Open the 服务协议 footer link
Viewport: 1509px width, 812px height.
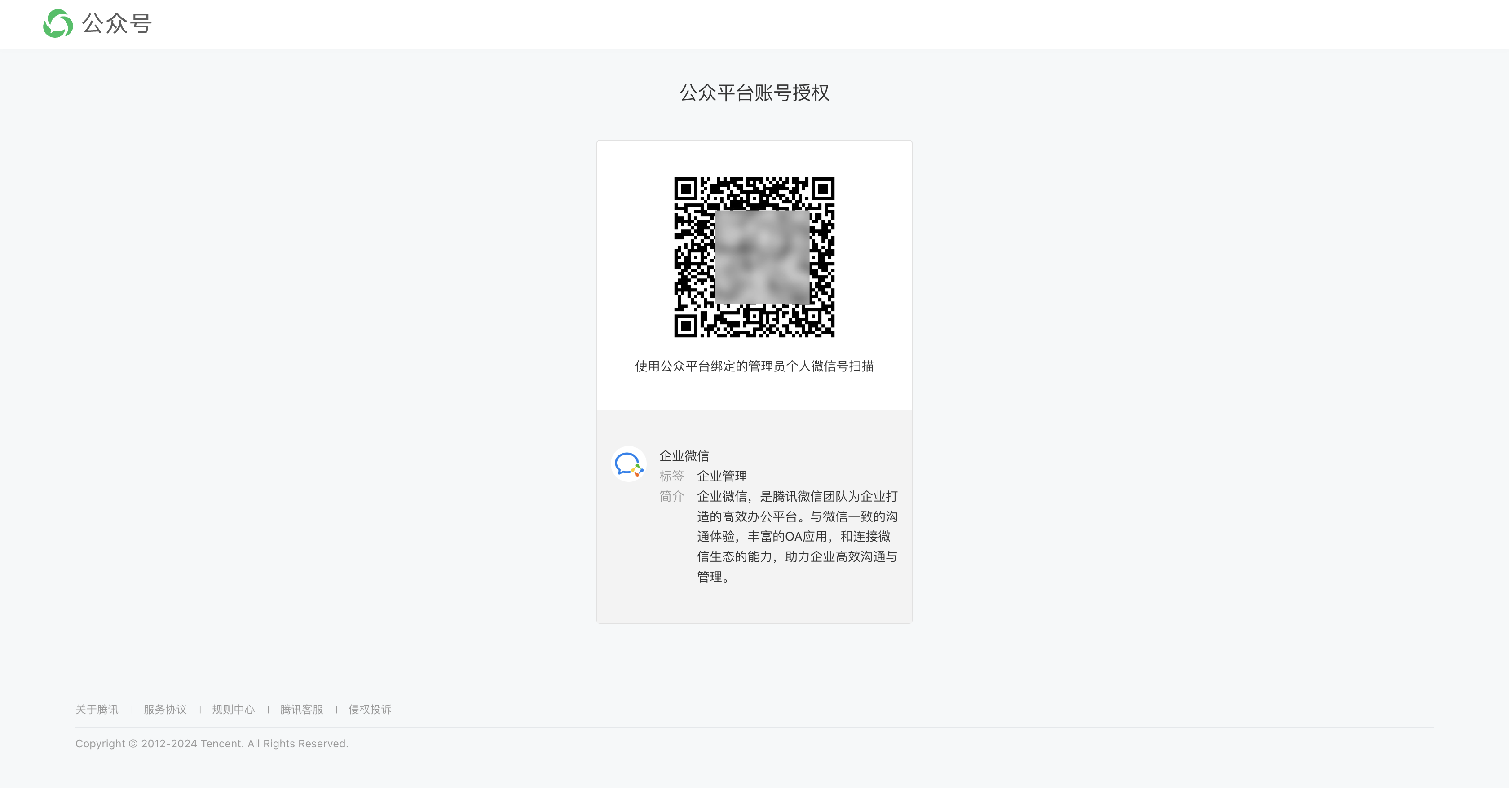click(165, 710)
